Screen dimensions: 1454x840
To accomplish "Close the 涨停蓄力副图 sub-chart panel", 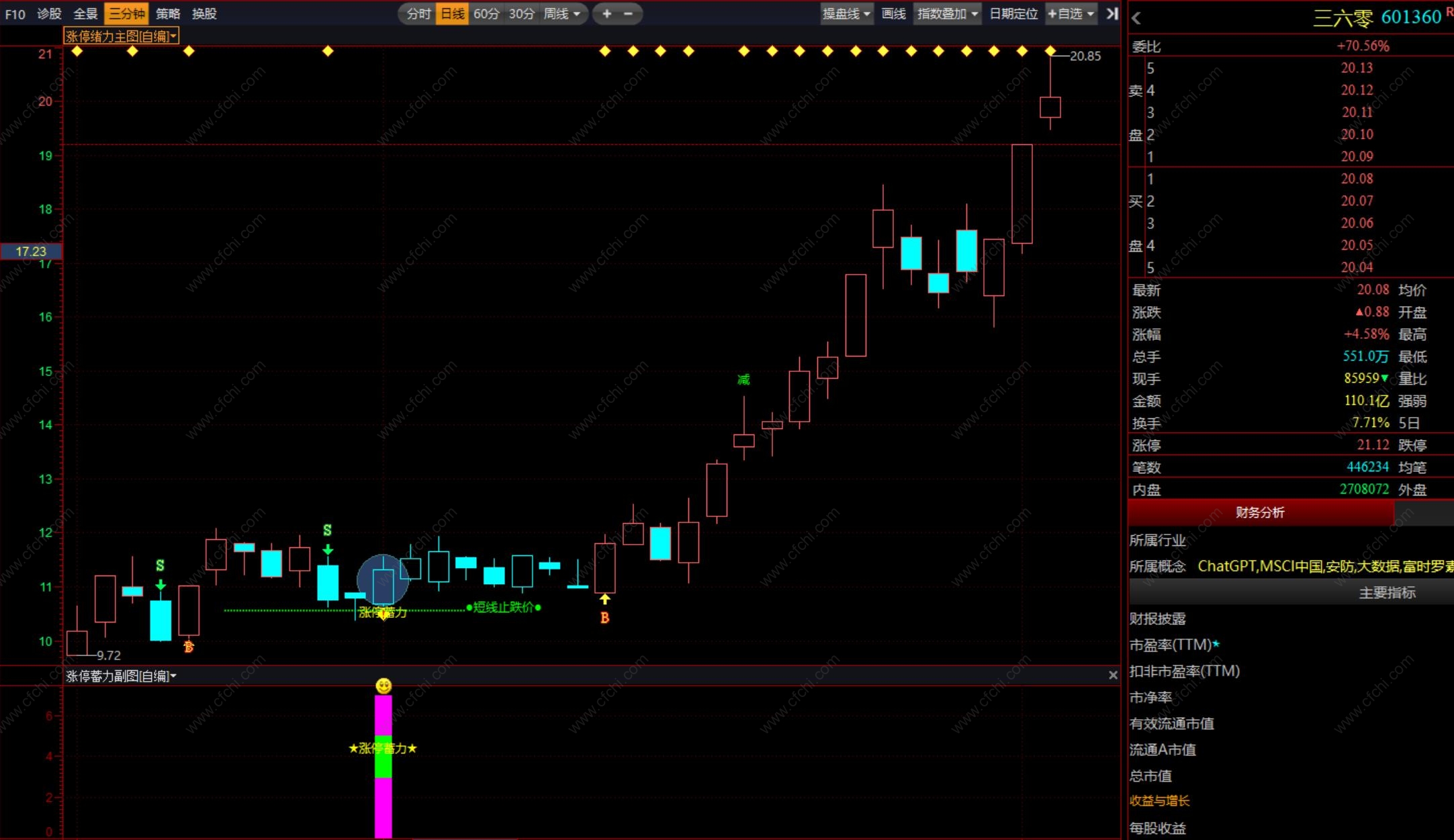I will pos(1113,675).
